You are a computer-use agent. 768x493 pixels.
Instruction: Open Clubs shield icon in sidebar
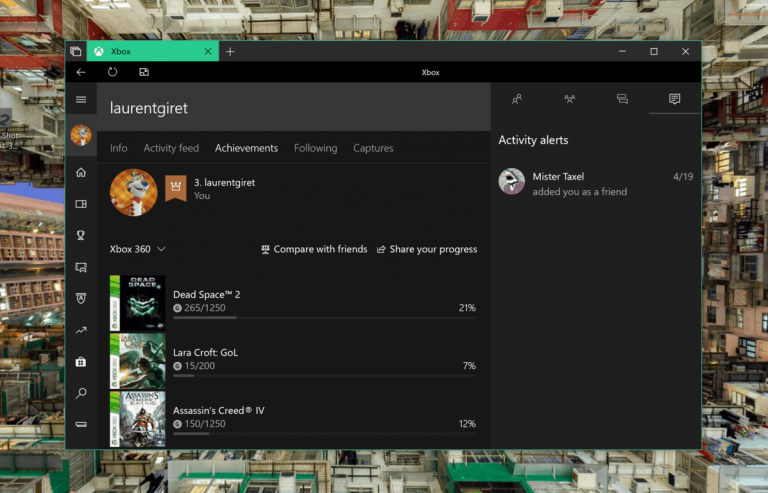click(x=81, y=298)
